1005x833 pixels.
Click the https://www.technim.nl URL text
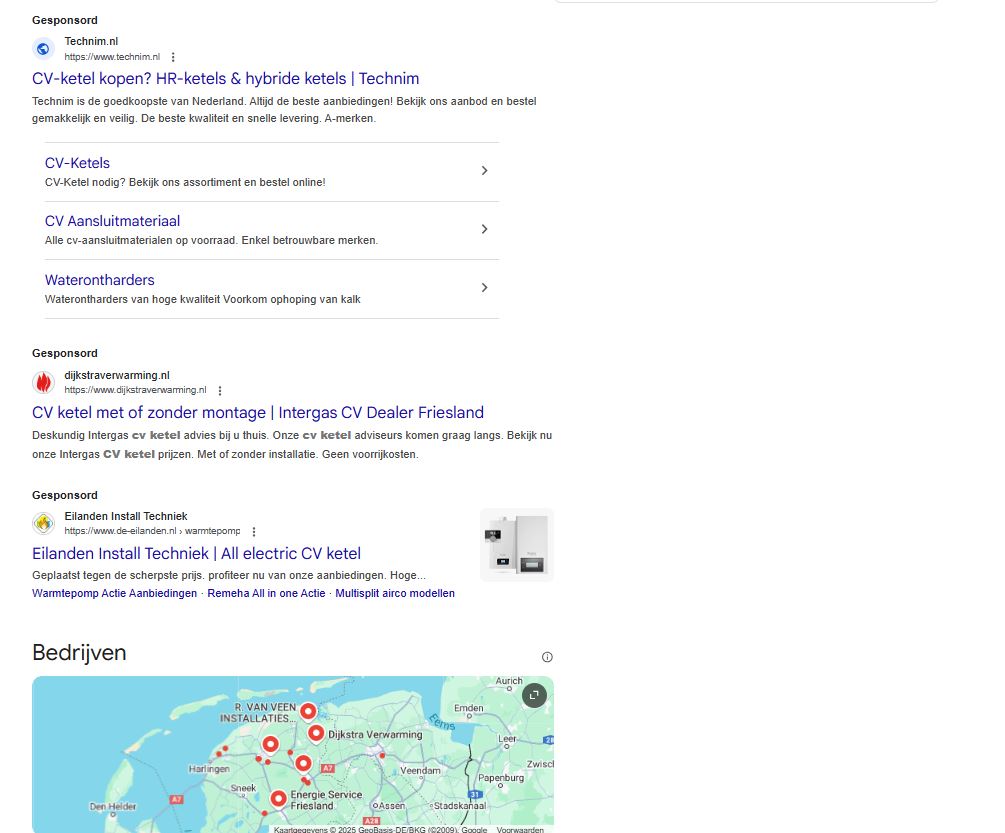coord(112,57)
